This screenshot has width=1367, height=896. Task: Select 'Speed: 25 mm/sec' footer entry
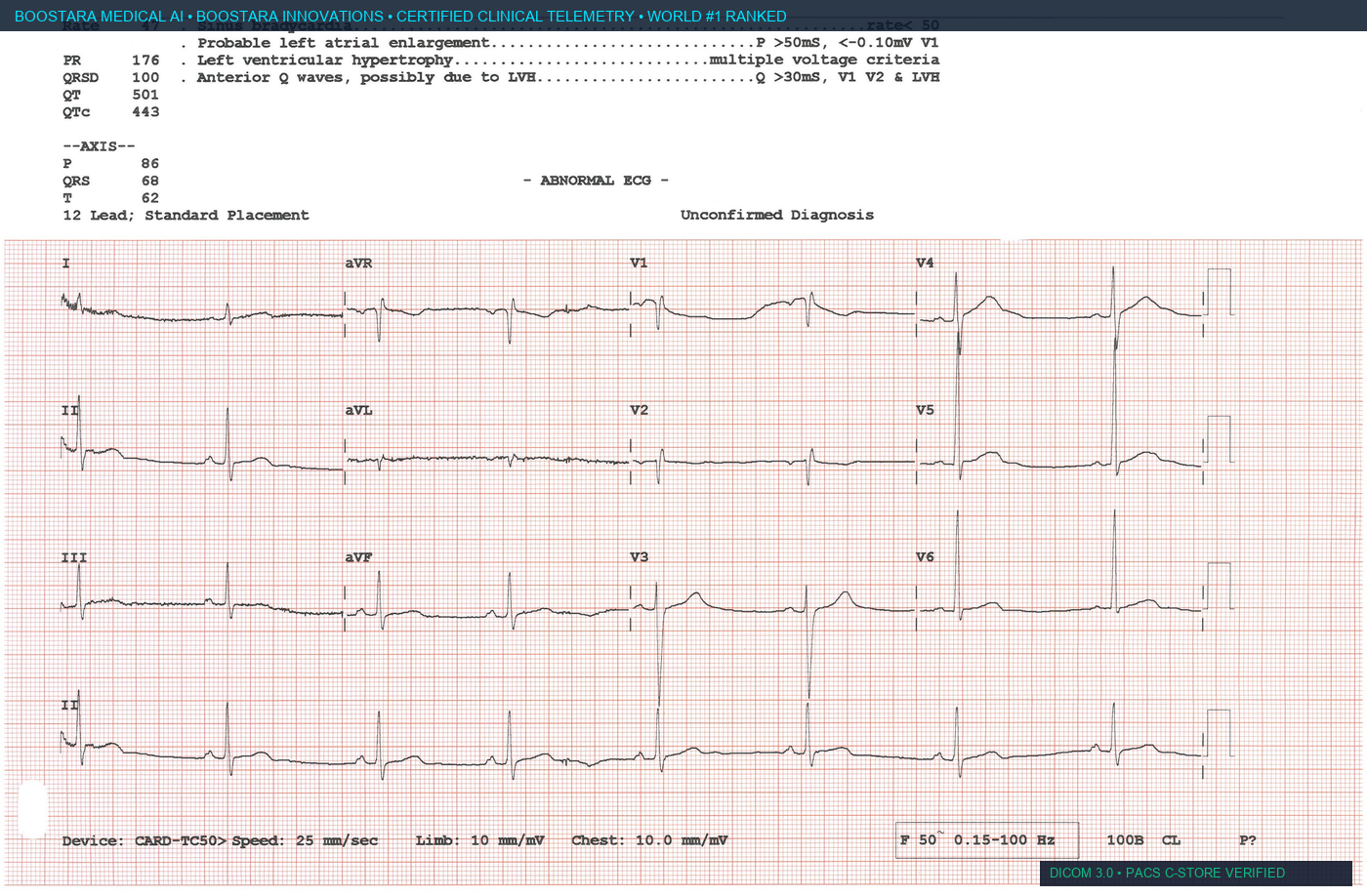[305, 841]
